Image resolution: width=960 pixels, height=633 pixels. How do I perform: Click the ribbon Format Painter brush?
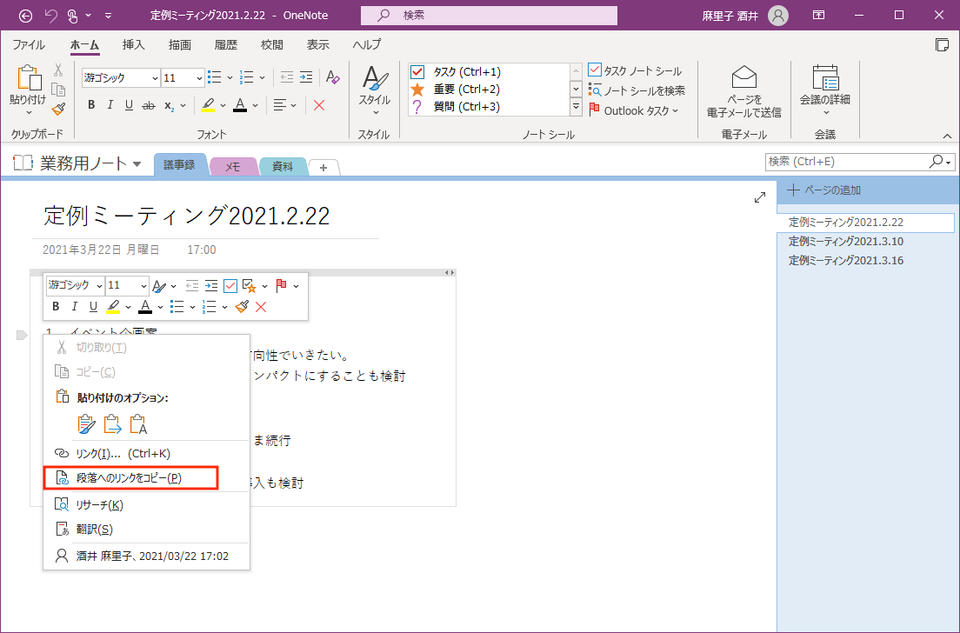click(58, 109)
